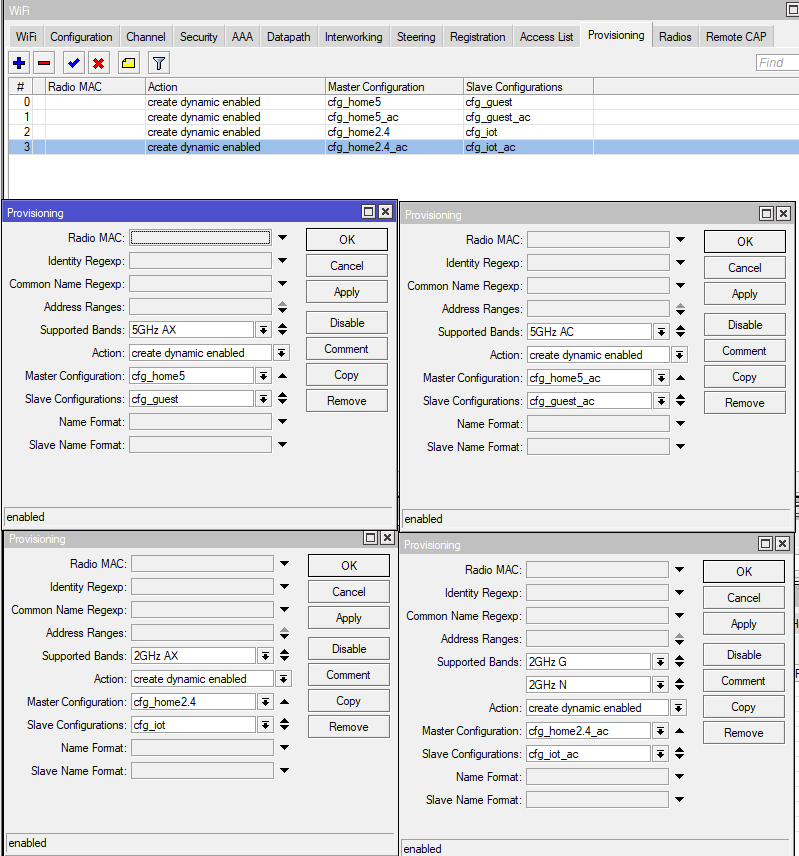Click Copy in the cfg_iot_ac Provisioning dialog
799x856 pixels.
point(743,707)
